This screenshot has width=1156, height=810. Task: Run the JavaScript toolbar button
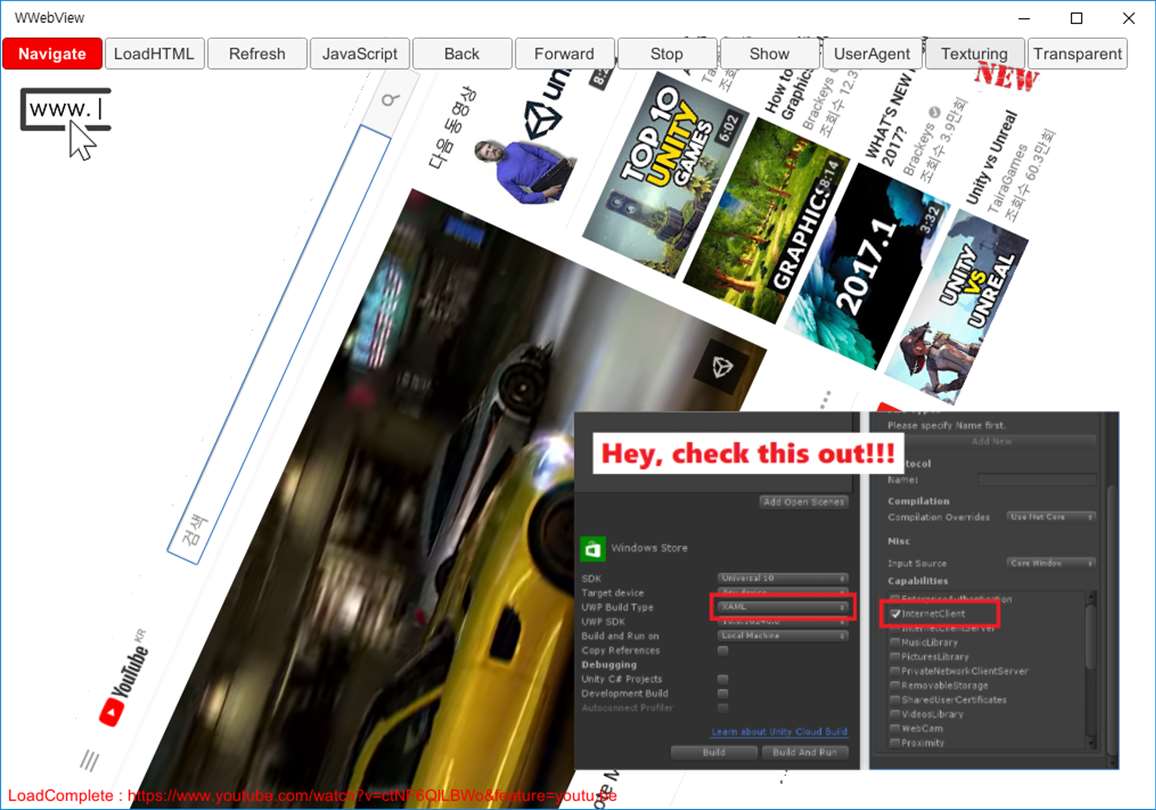tap(359, 54)
